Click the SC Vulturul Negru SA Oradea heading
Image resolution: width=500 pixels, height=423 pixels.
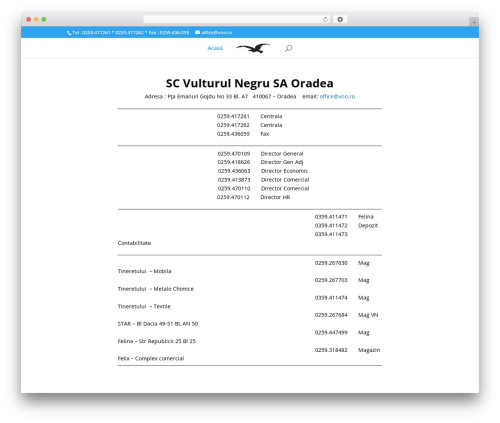(250, 83)
